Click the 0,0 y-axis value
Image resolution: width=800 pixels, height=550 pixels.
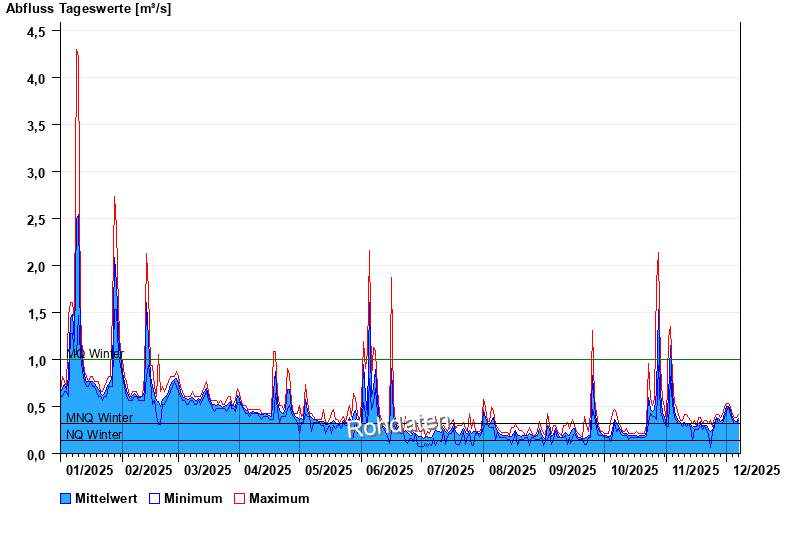click(36, 454)
